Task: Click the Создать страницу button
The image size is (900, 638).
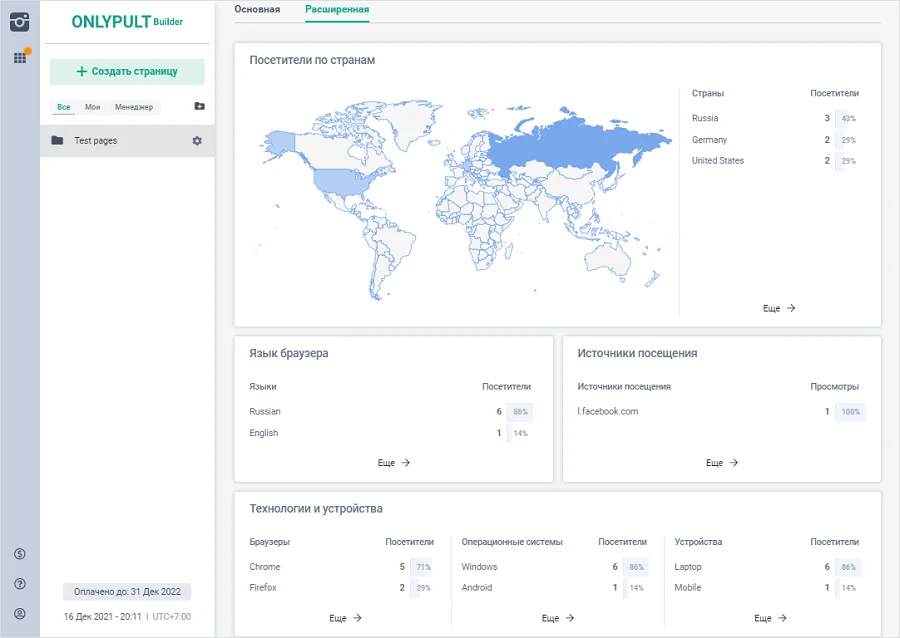Action: click(127, 72)
